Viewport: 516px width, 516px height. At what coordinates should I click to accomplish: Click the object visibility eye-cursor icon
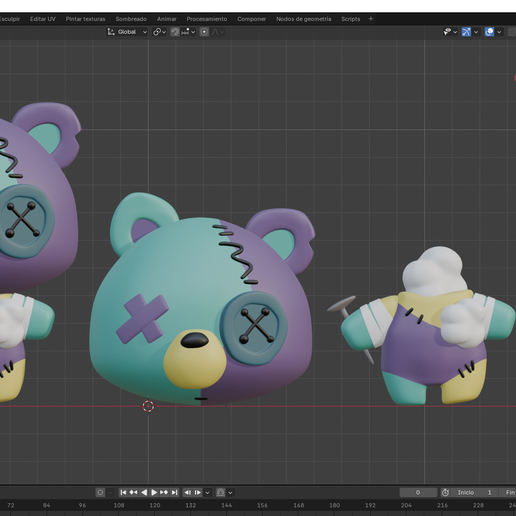coord(447,32)
